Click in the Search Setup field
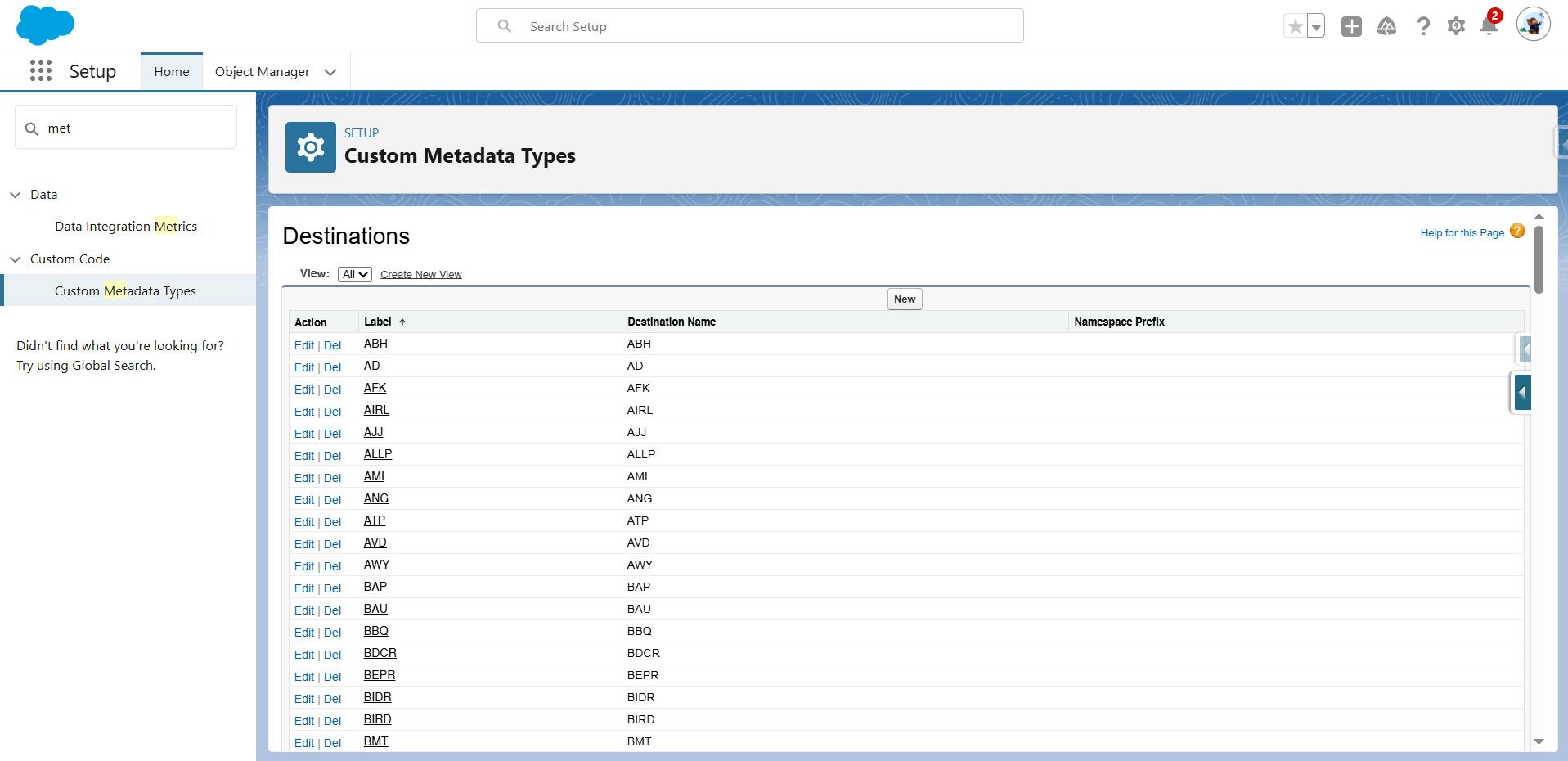 pos(749,26)
